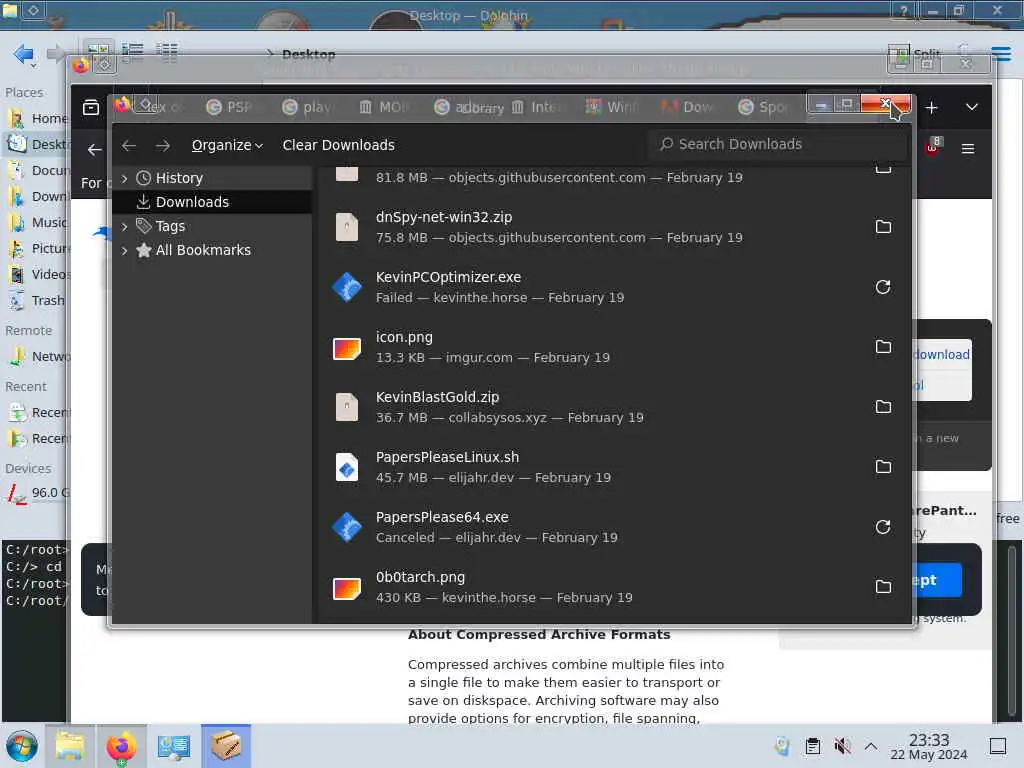Open a new tab in Firefox

931,107
